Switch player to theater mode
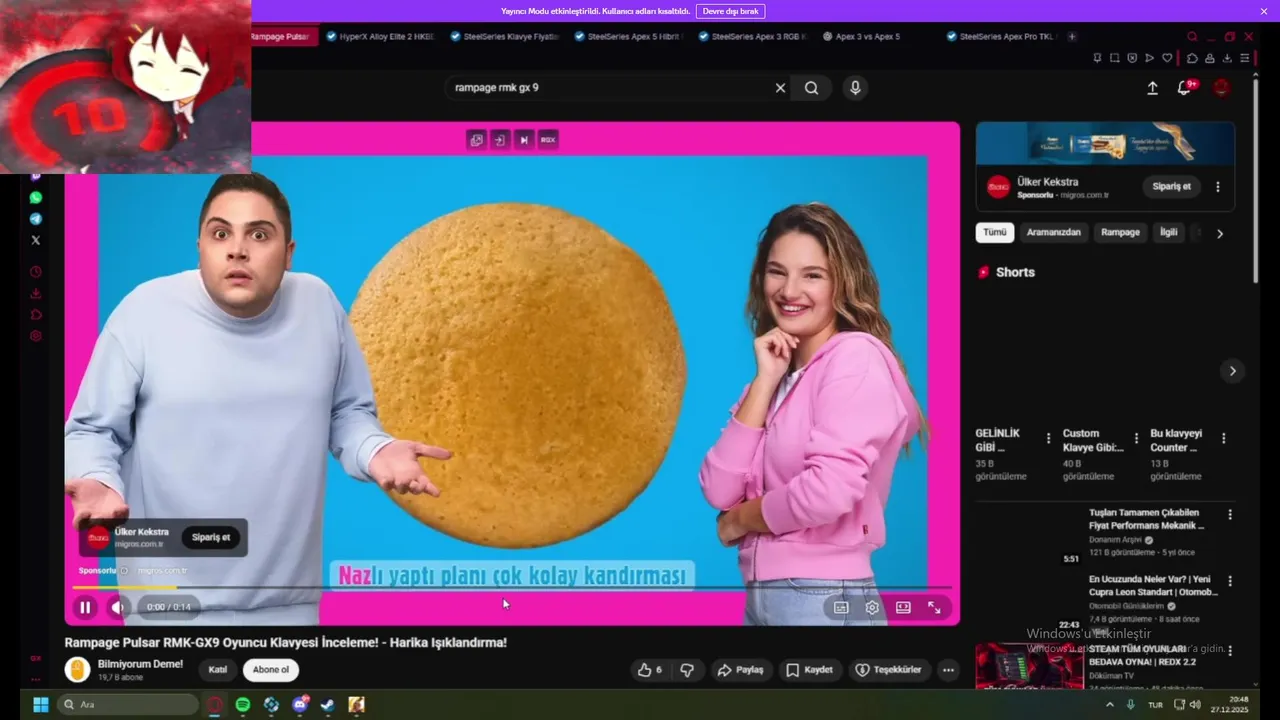 pyautogui.click(x=903, y=607)
